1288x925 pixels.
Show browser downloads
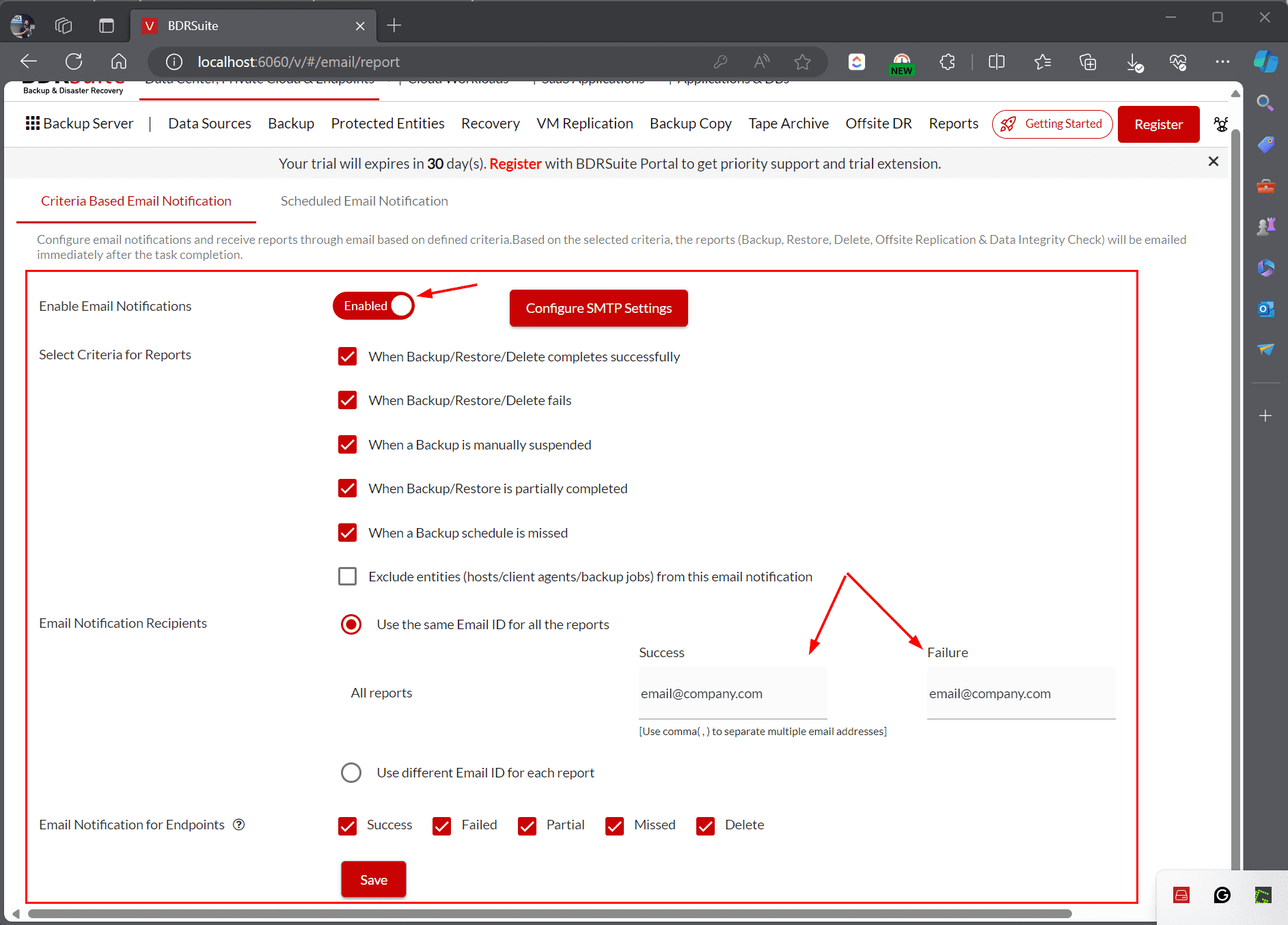1134,62
